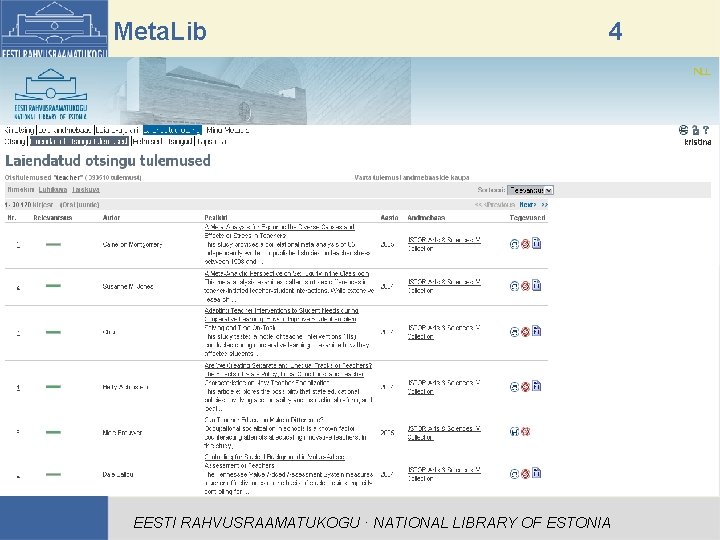Open the Leia andmebaas menu tab
Image resolution: width=720 pixels, height=540 pixels.
coord(65,130)
